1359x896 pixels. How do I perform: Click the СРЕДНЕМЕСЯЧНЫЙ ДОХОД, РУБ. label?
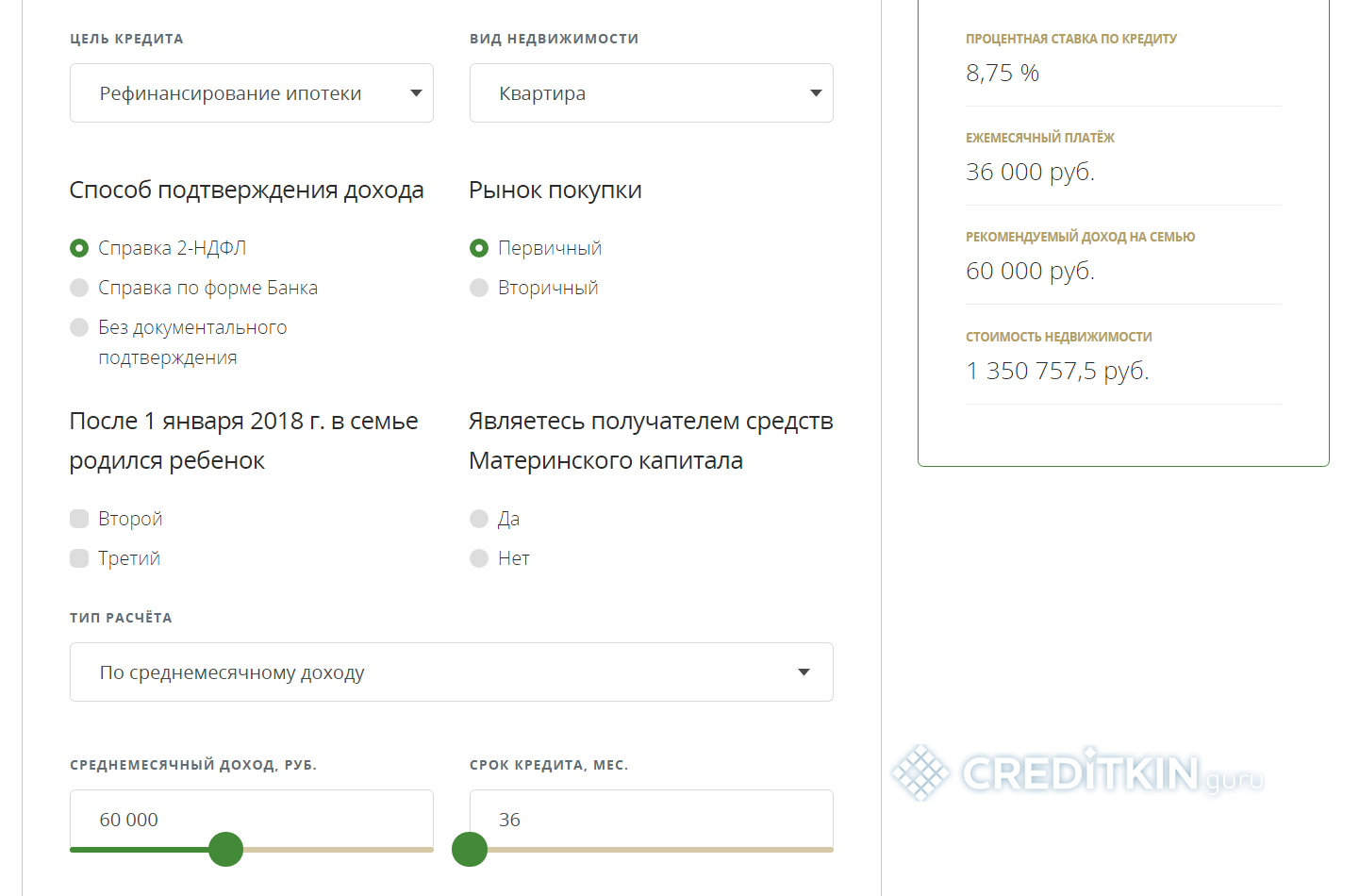point(193,765)
